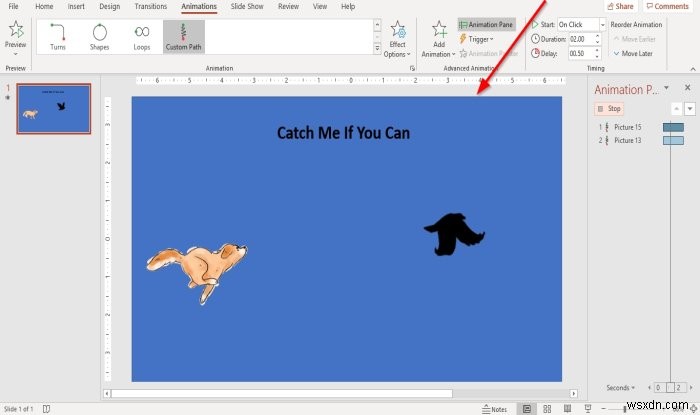Open the File tab

(x=13, y=6)
